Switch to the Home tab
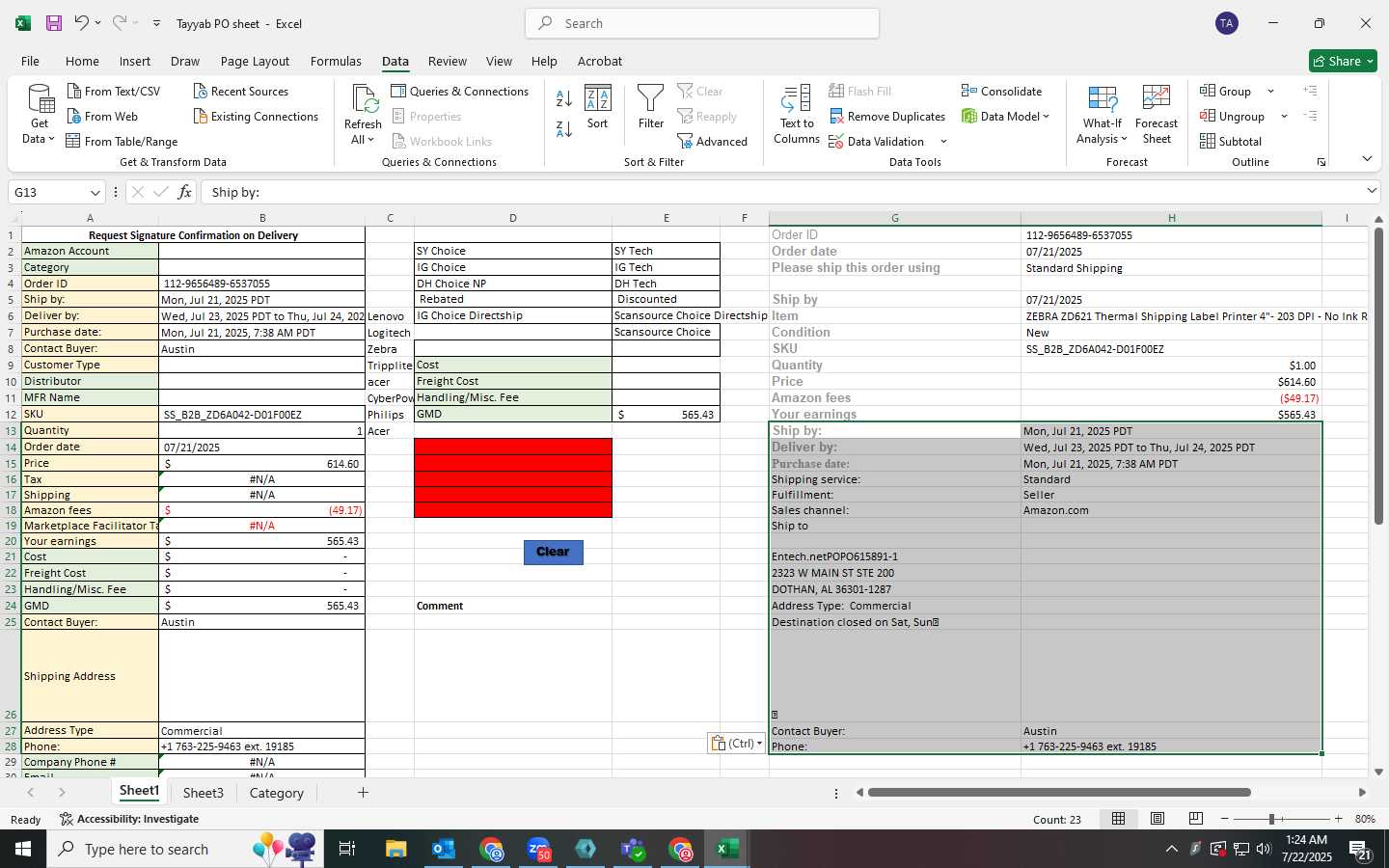This screenshot has width=1389, height=868. (82, 61)
